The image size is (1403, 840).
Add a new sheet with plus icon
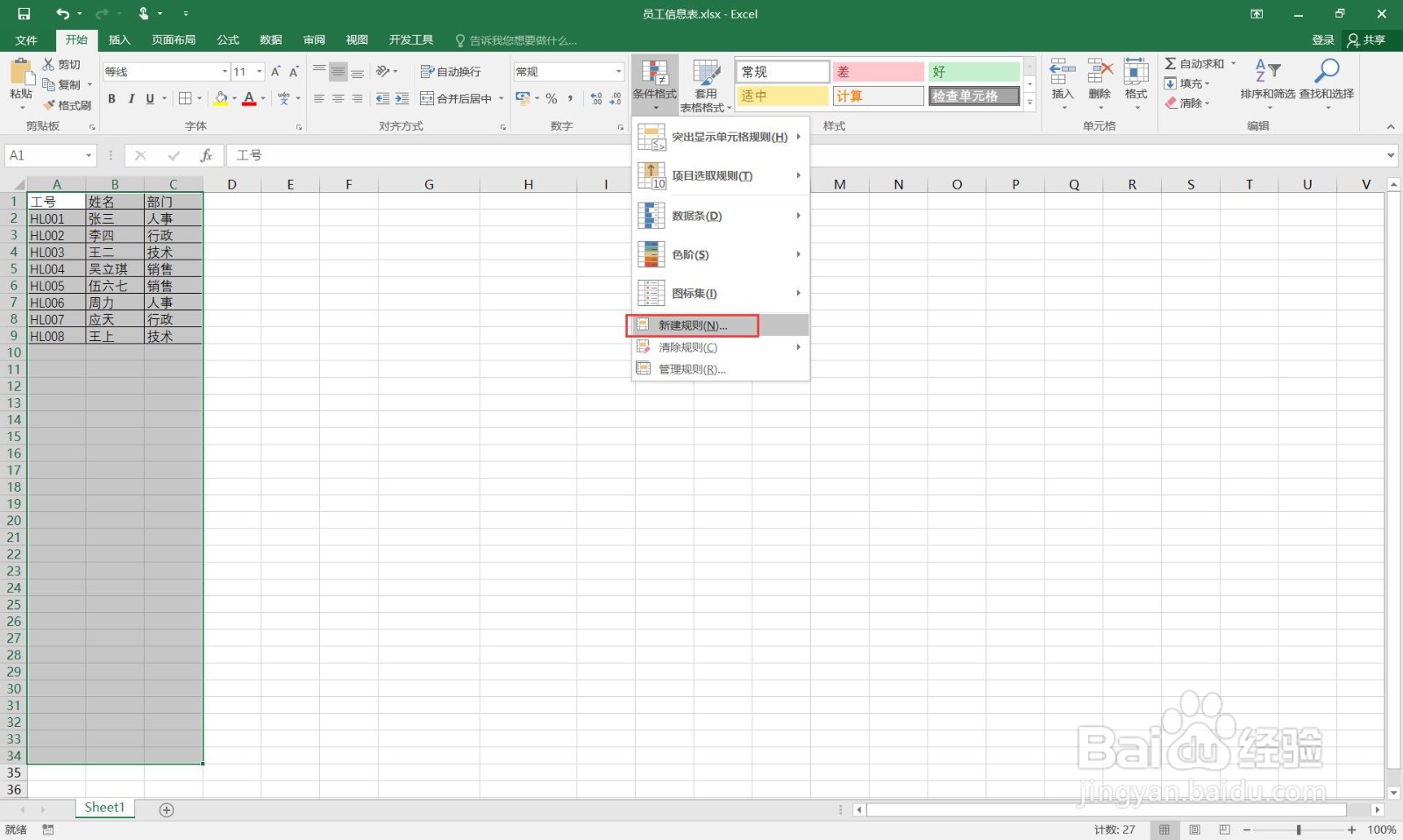point(167,809)
